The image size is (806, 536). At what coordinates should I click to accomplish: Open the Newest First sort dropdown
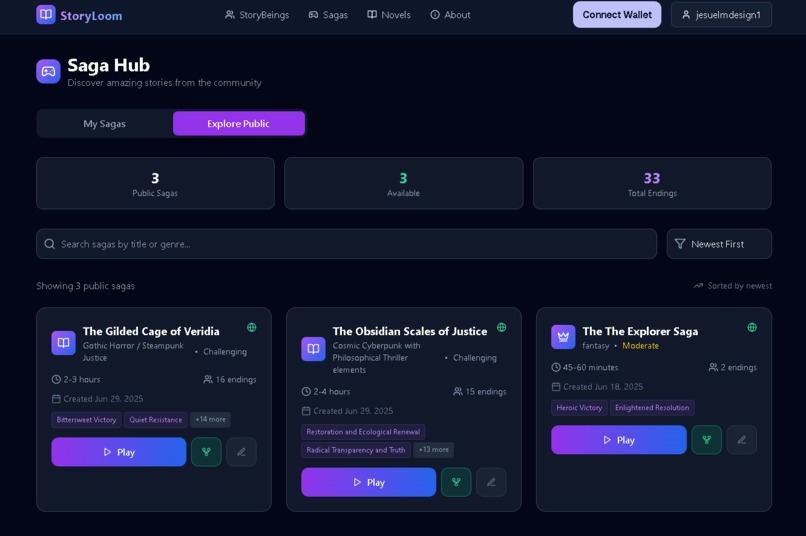tap(719, 244)
